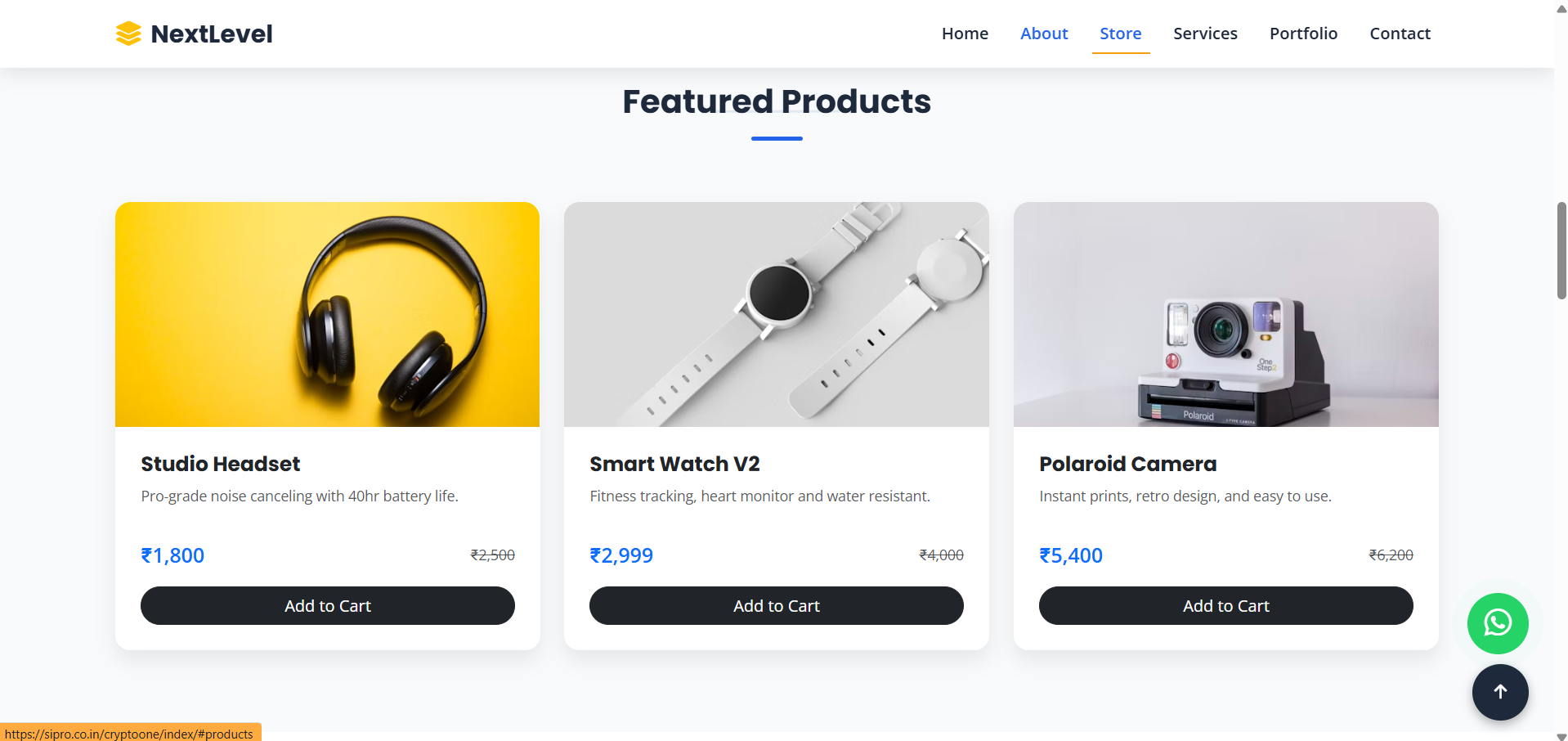This screenshot has height=741, width=1568.
Task: Click the Studio Headset product title
Action: [221, 464]
